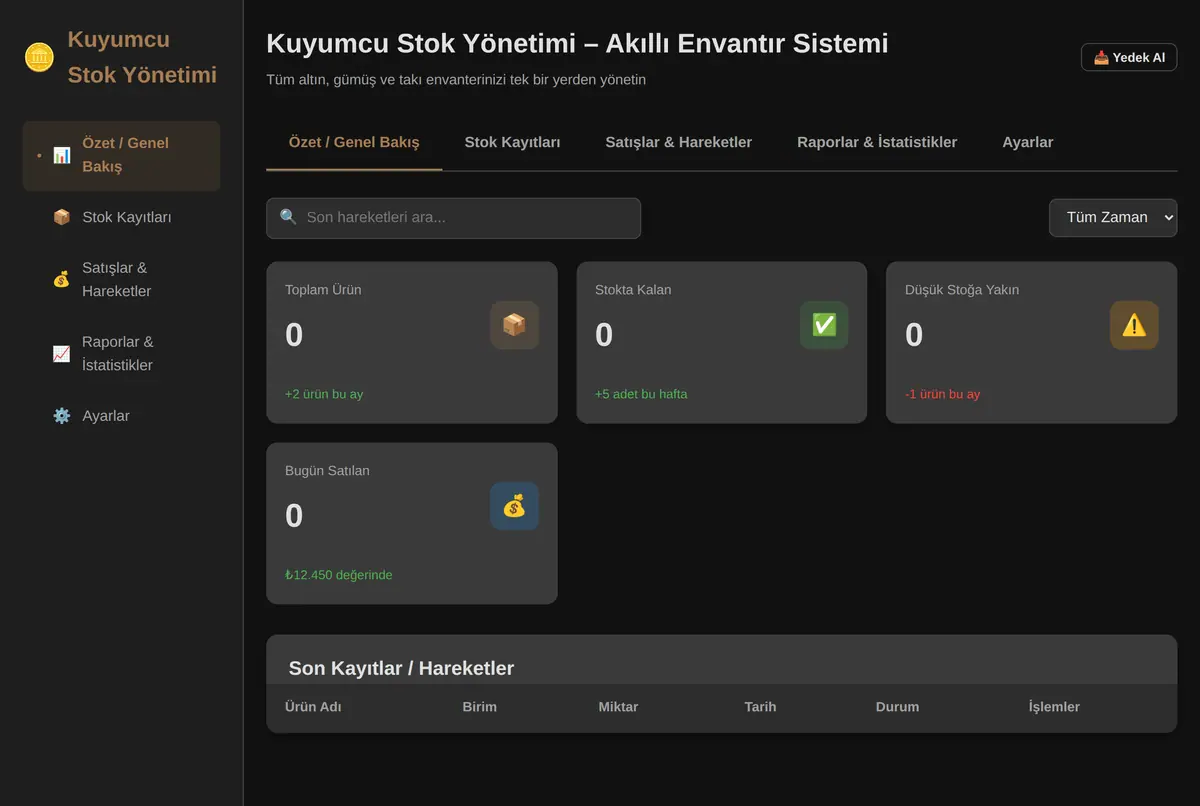Click the Tarih column header

[760, 707]
